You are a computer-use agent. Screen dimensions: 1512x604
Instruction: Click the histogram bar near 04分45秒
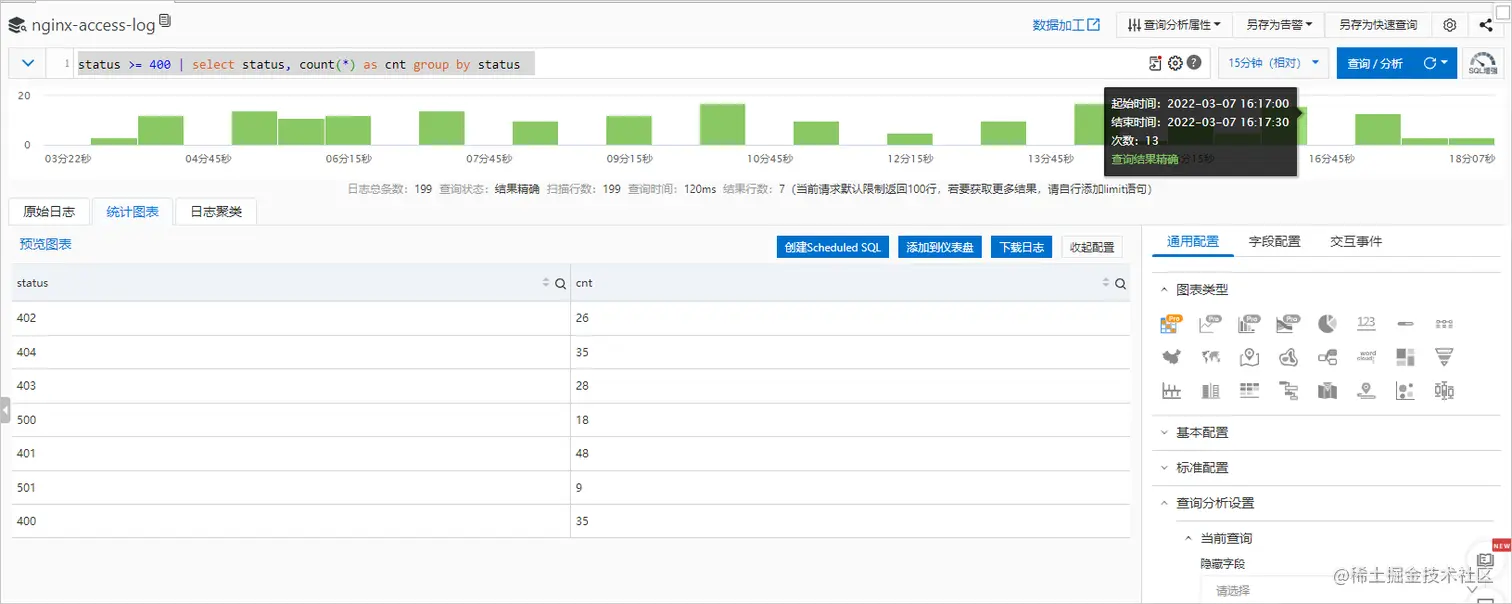[254, 128]
